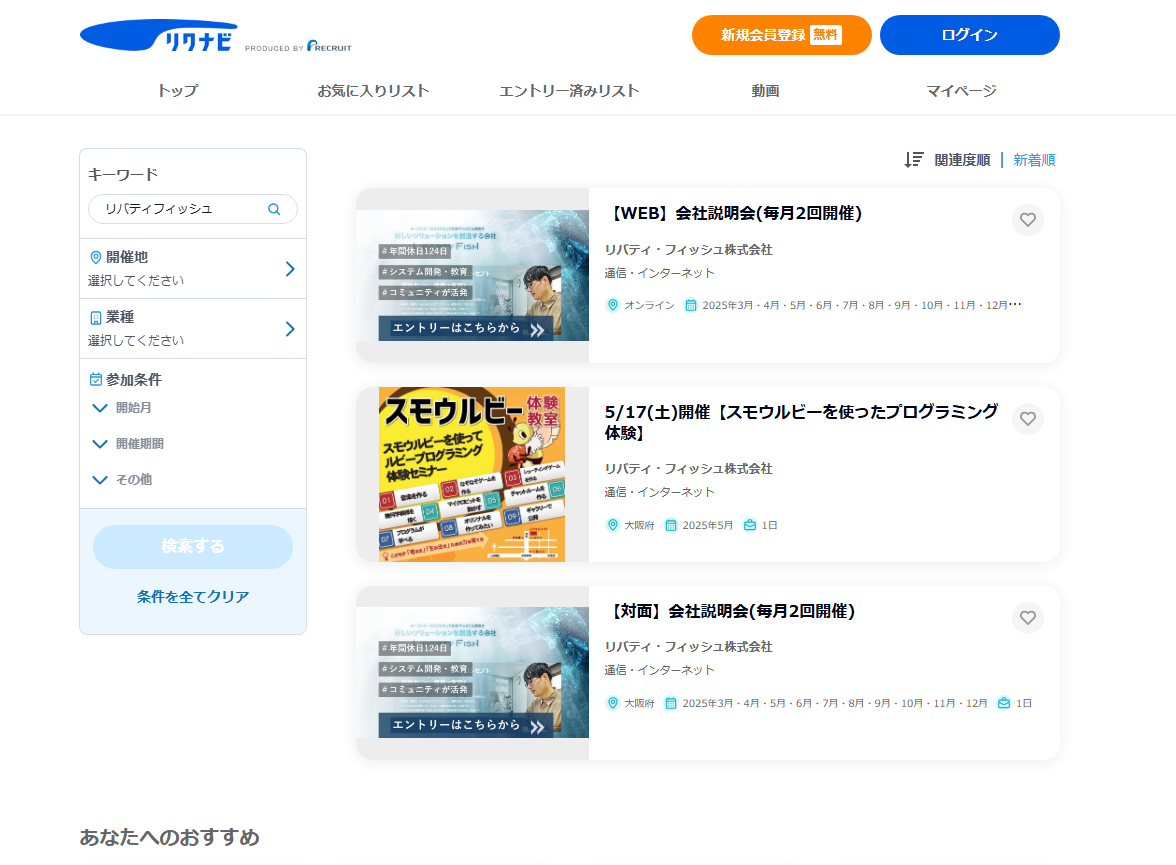Click the calendar icon in the 【対面】会社説明会 card
Screen dimensions: 1176x865
tap(671, 703)
